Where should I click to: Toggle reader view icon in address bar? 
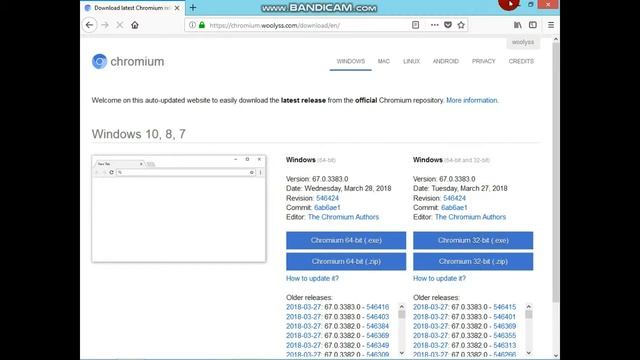(x=415, y=25)
